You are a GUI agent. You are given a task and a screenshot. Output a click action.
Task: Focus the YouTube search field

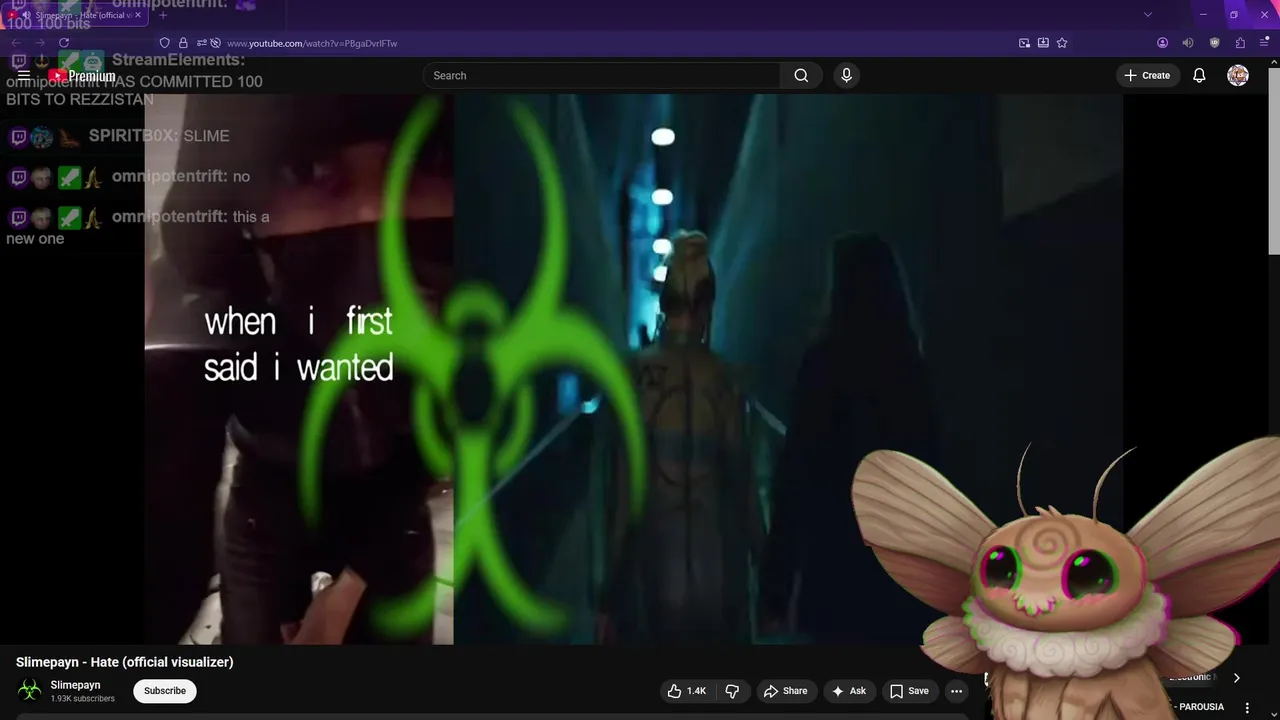click(601, 75)
